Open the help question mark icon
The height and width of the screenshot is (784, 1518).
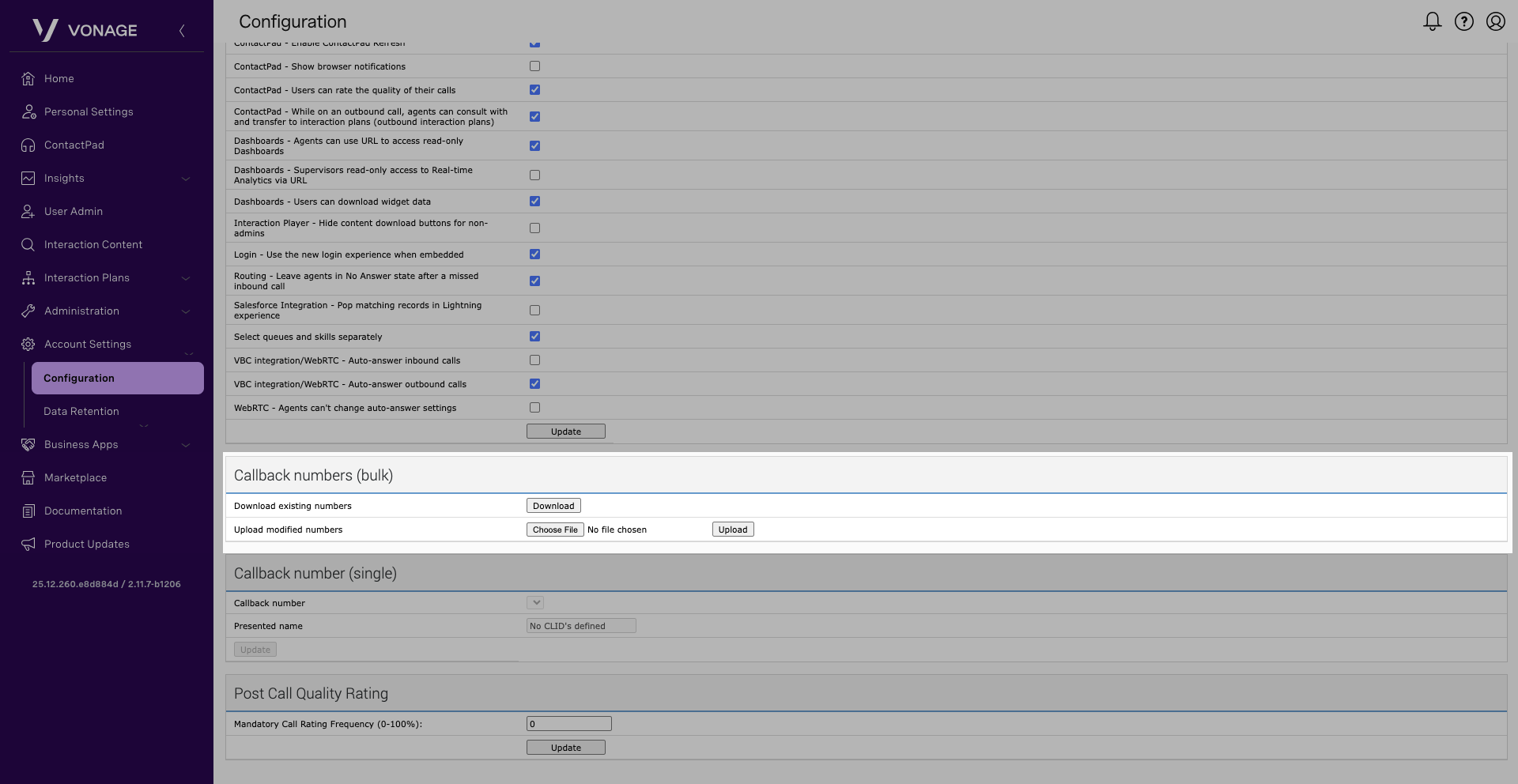(x=1464, y=21)
